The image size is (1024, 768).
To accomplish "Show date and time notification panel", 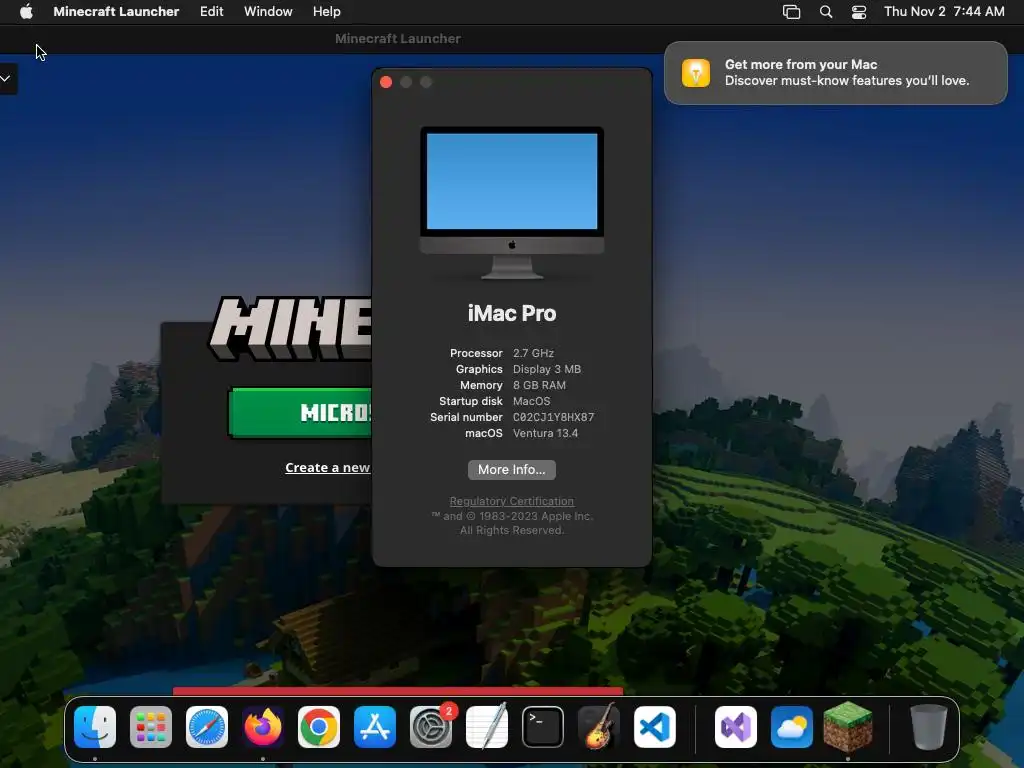I will click(944, 11).
